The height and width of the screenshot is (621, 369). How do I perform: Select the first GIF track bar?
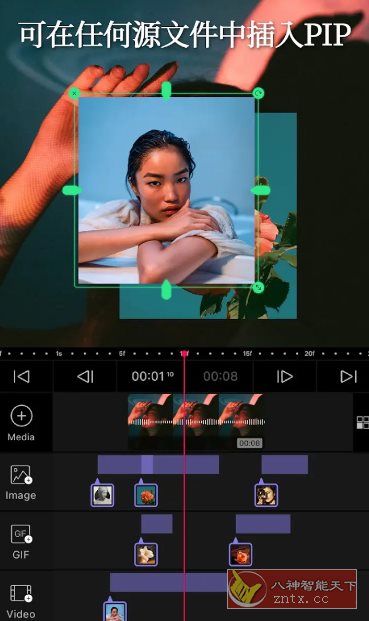tap(157, 524)
